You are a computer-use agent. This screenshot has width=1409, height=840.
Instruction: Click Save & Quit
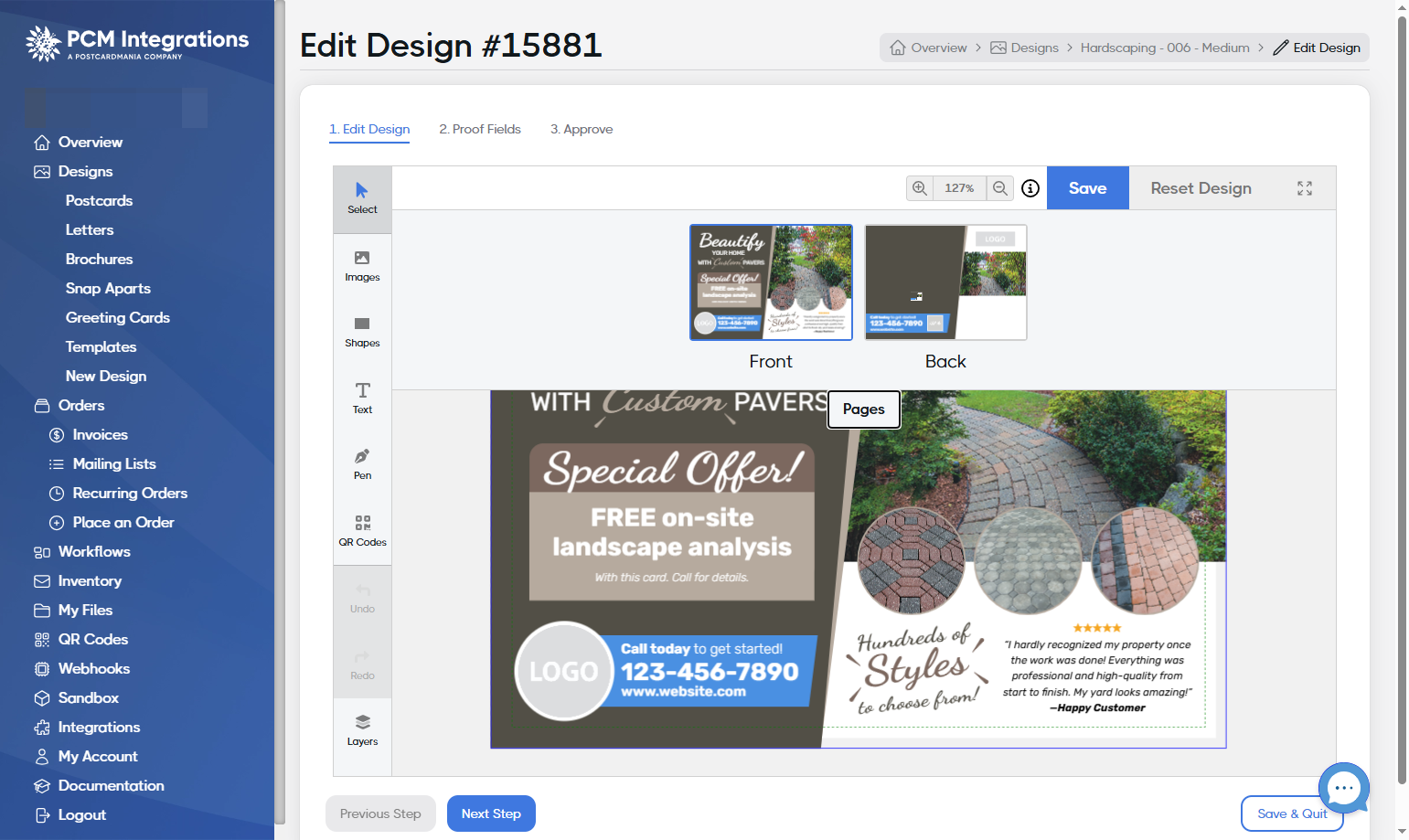(1292, 813)
